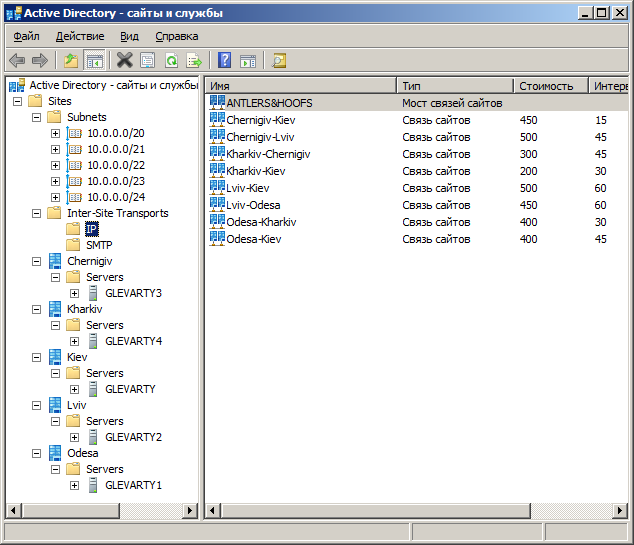Click the cost value 450 for Chernigiv-Kiev
634x545 pixels.
528,120
